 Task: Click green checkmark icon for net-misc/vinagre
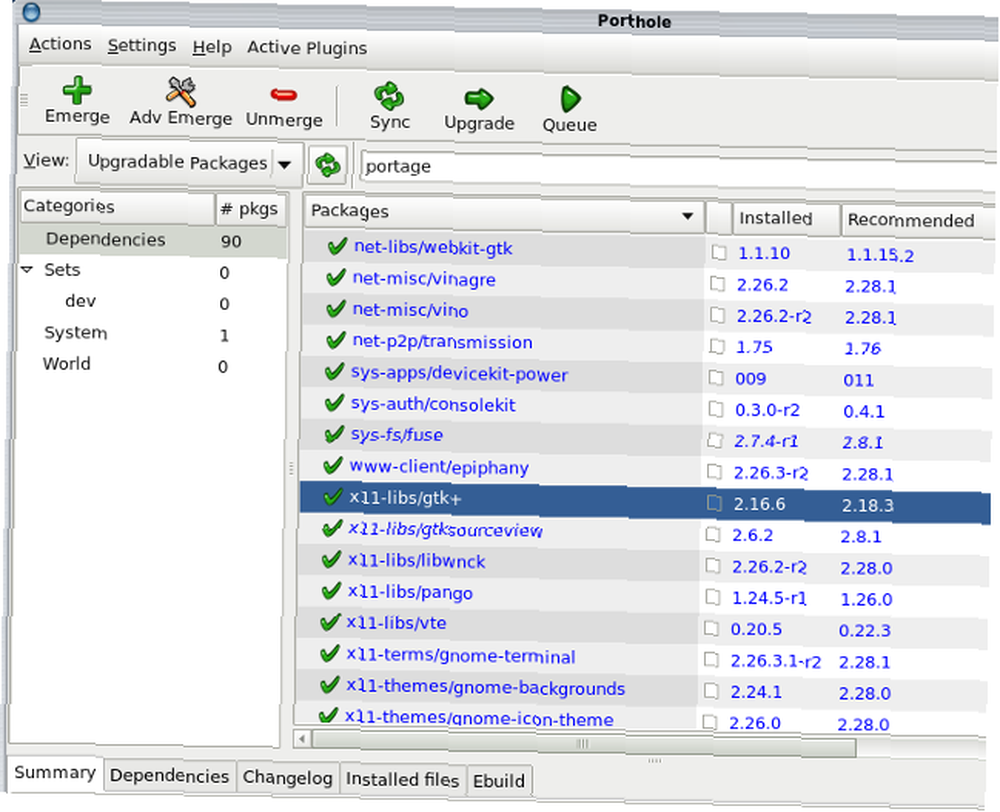(335, 277)
